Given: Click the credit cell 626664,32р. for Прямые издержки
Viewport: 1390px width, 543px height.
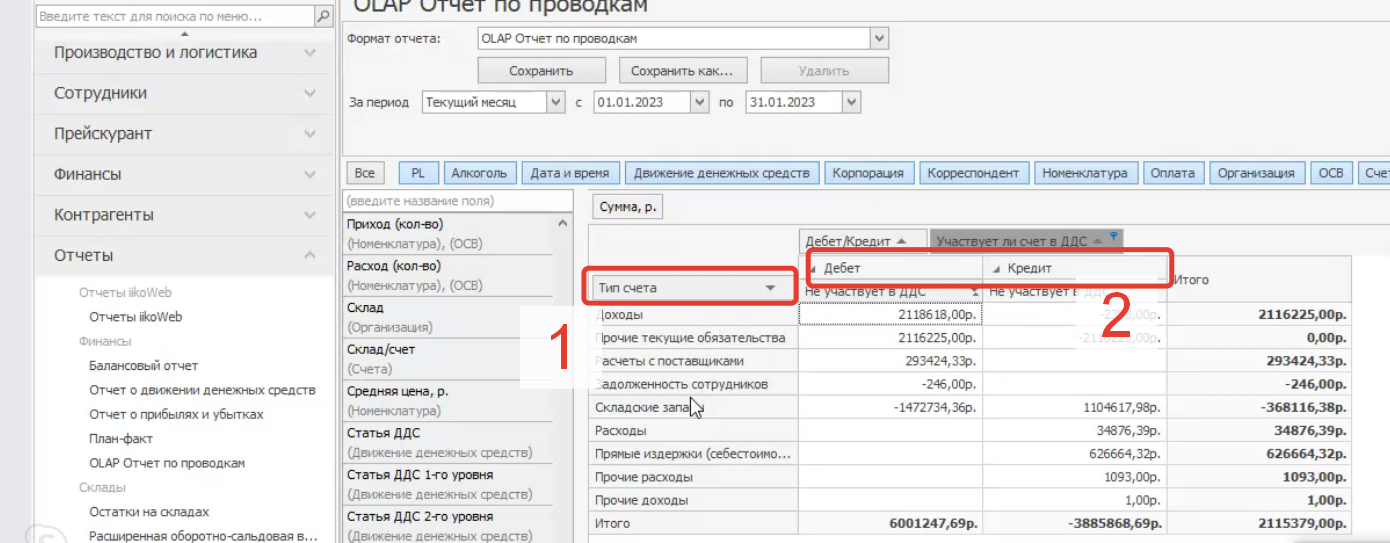Looking at the screenshot, I should coord(1075,453).
